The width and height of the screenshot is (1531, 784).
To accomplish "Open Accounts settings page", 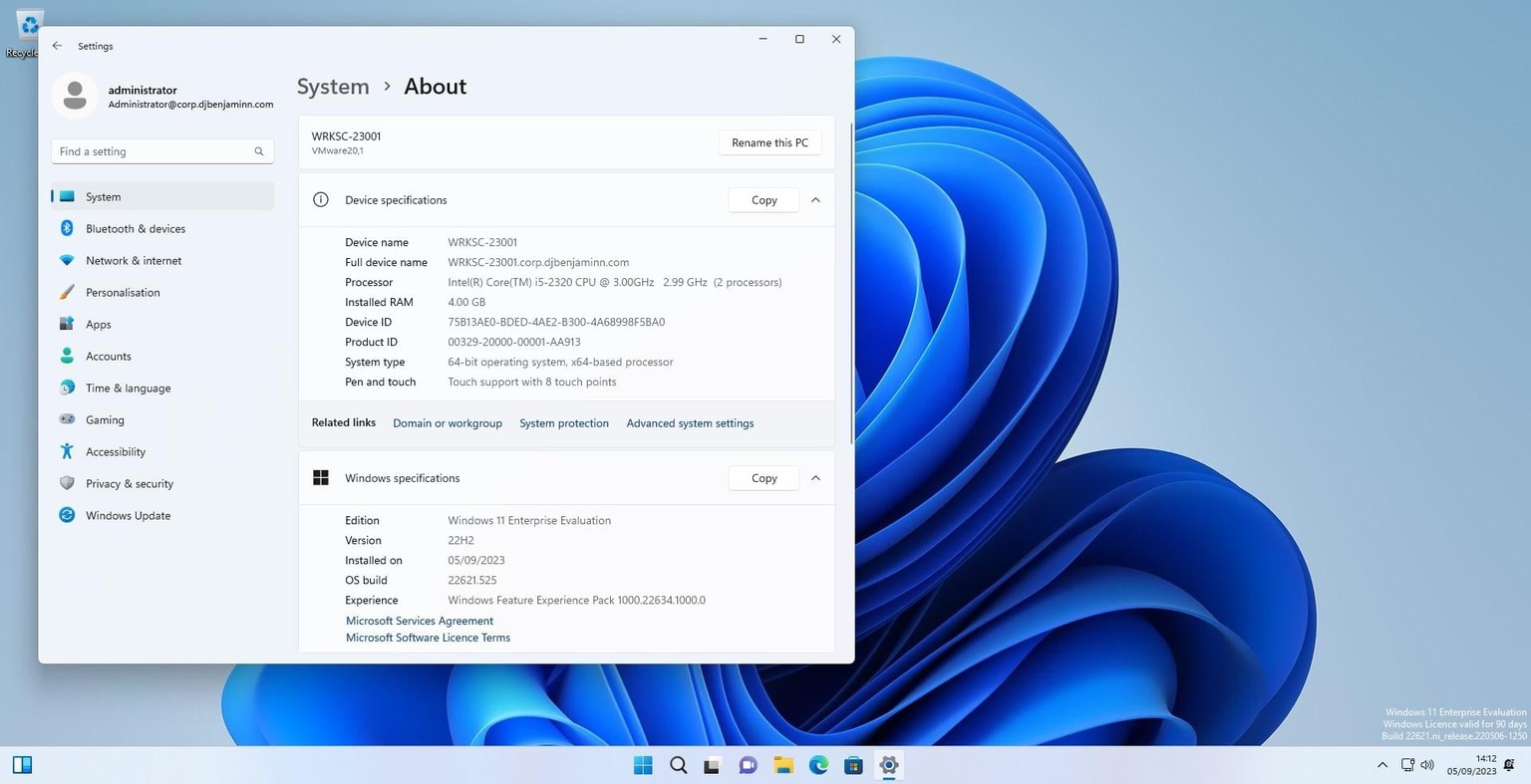I will [x=162, y=356].
